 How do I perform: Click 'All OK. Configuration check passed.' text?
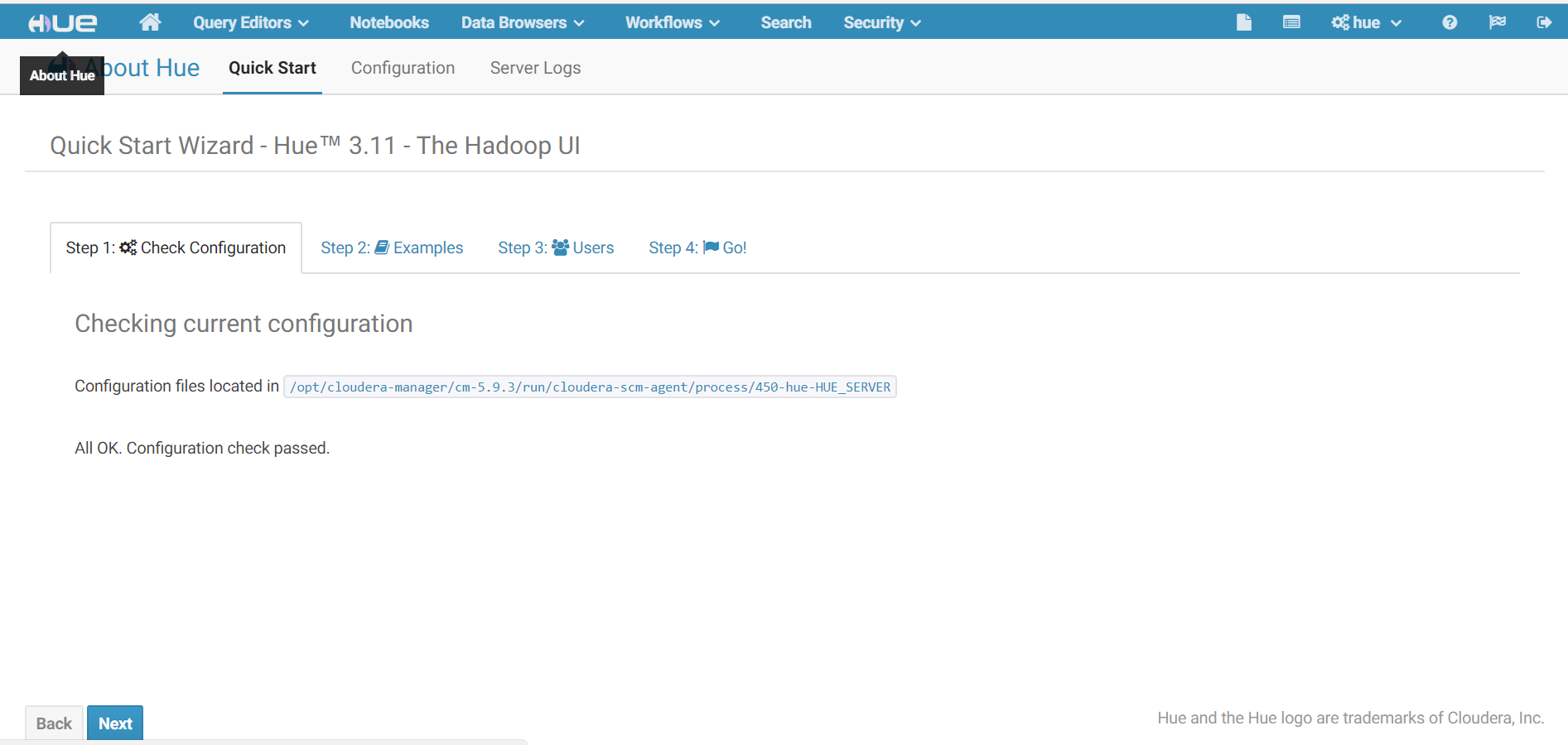(202, 448)
